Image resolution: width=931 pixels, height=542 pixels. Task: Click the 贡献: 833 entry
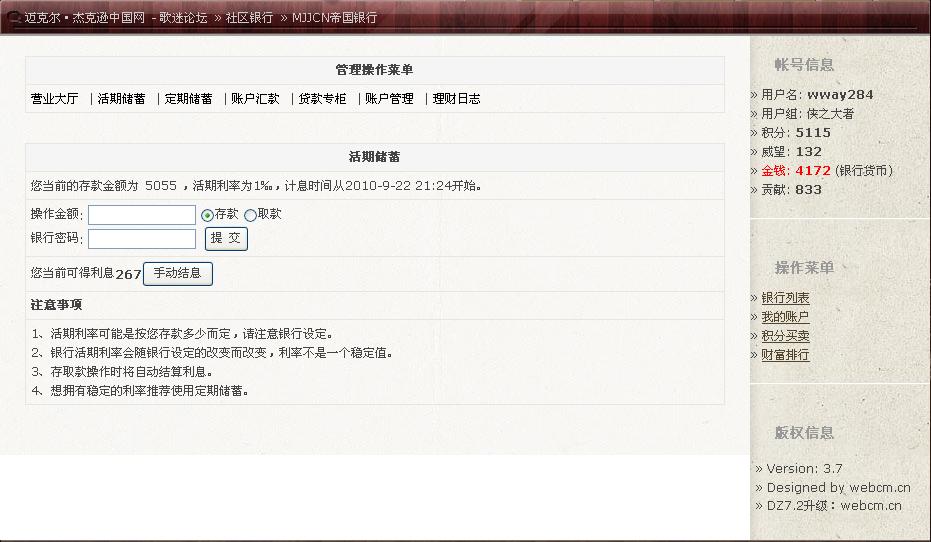pyautogui.click(x=791, y=189)
